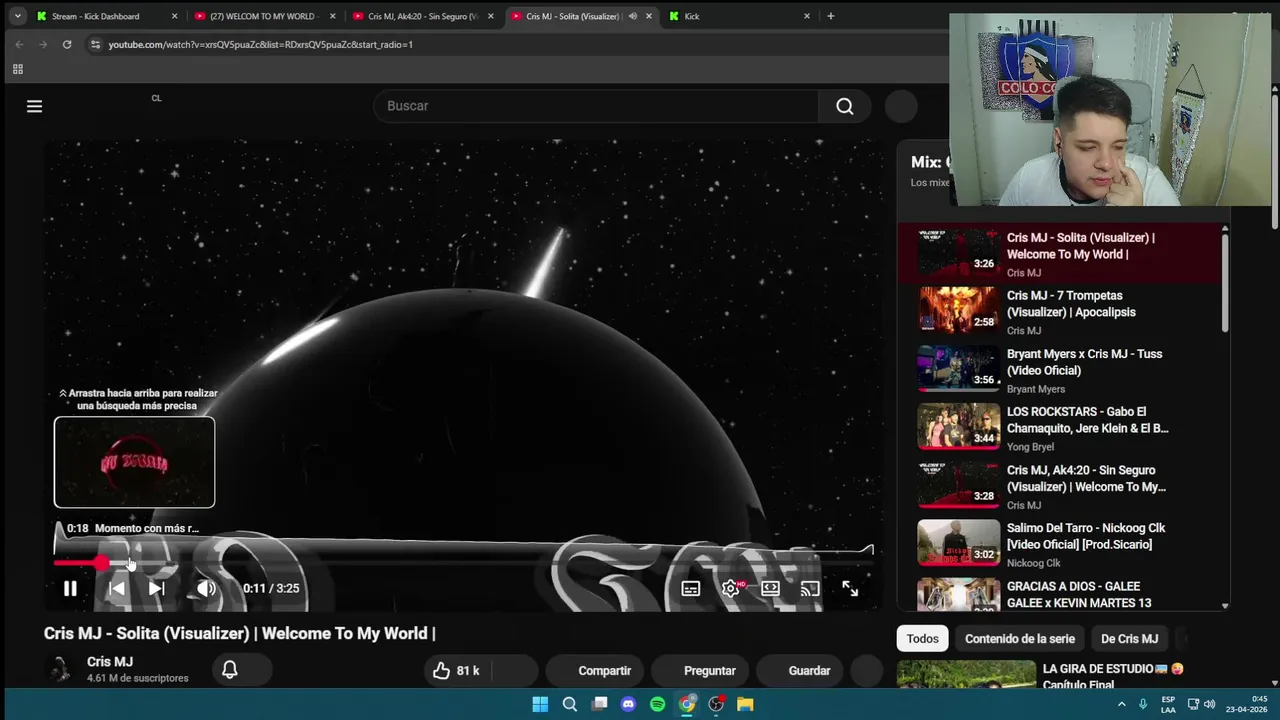Switch to the Kick browser tab
The image size is (1280, 720).
tap(740, 16)
